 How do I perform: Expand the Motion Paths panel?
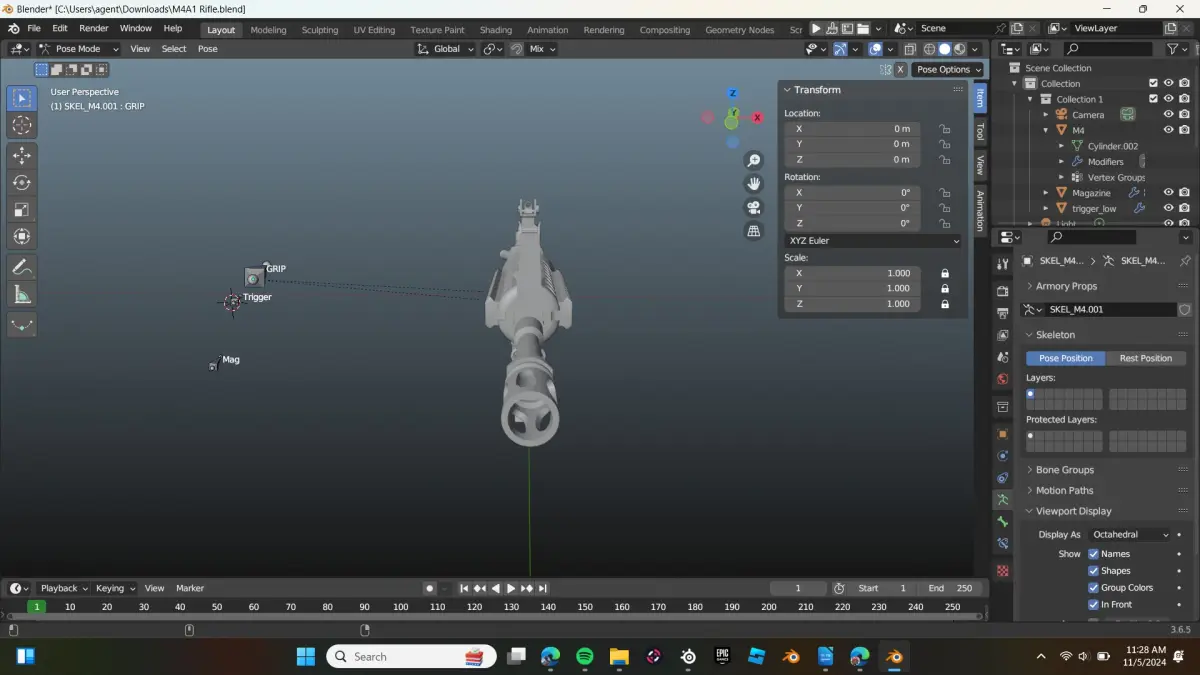pos(1064,490)
